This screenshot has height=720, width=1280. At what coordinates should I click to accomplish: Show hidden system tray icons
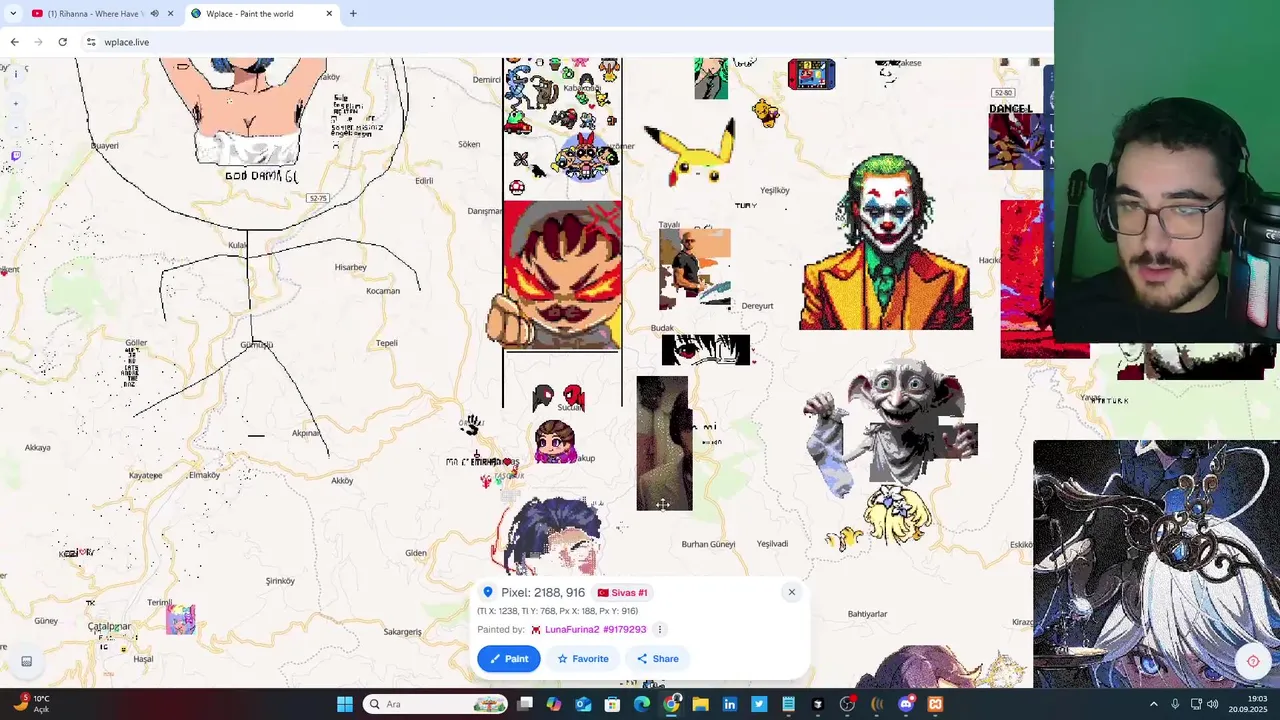(x=1153, y=704)
